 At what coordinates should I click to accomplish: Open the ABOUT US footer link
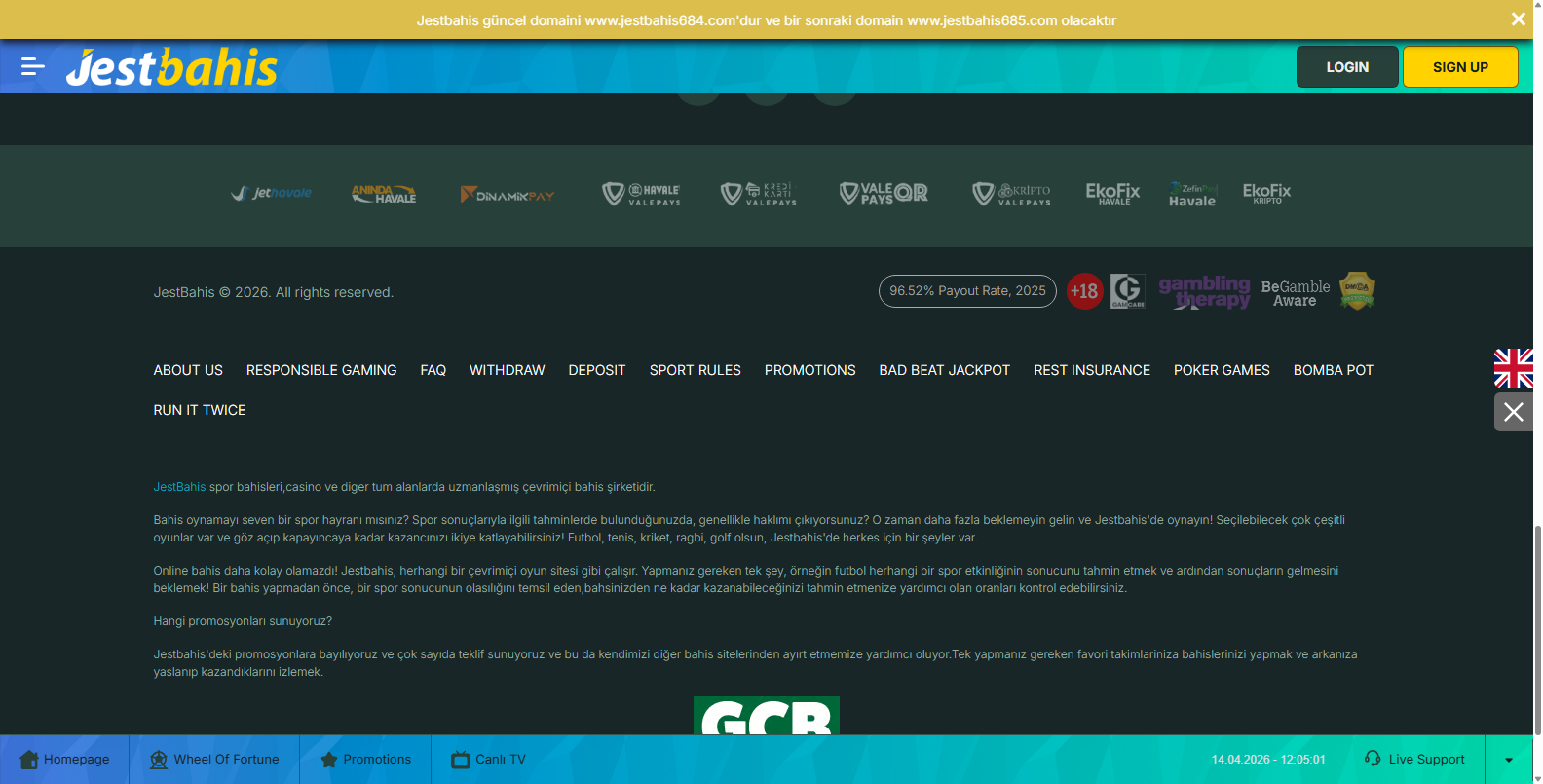coord(188,370)
